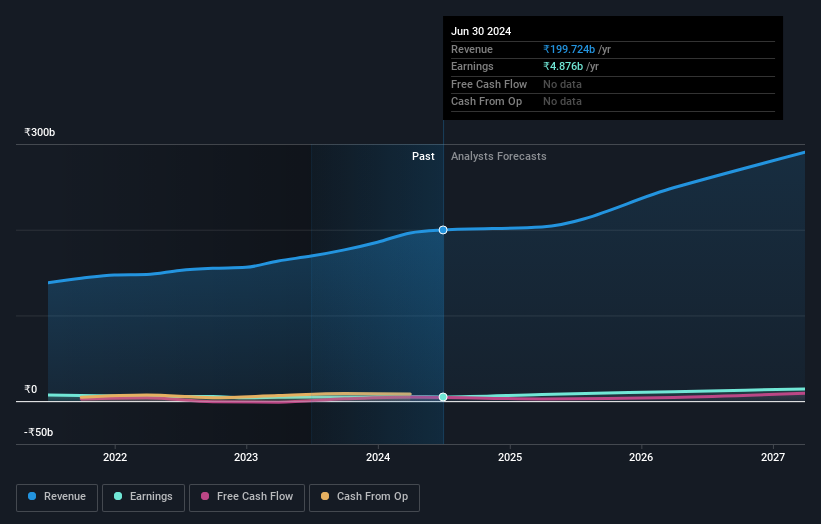The image size is (821, 524).
Task: Click the Past section label
Action: coord(423,156)
